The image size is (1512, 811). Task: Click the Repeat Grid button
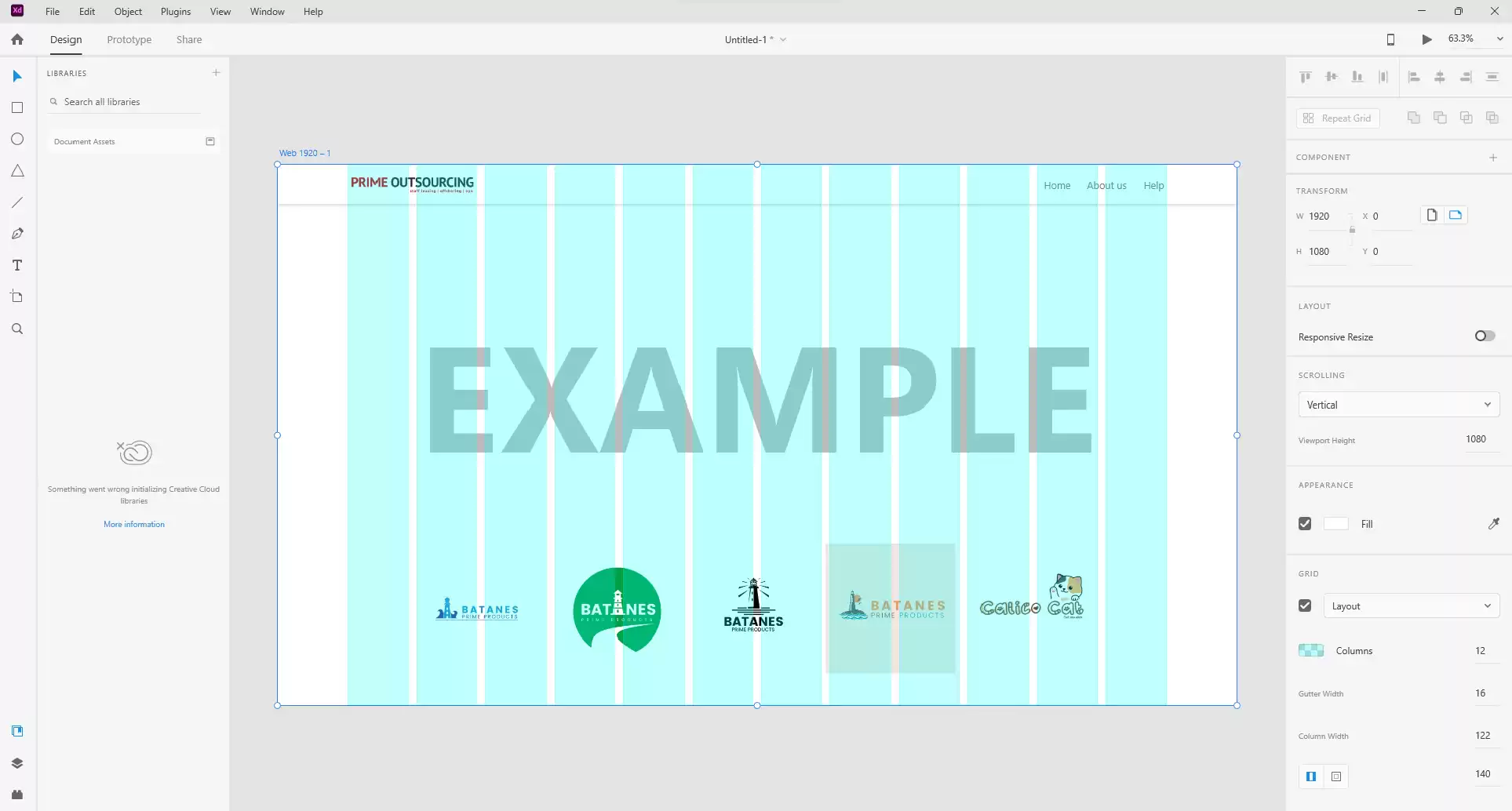1338,118
